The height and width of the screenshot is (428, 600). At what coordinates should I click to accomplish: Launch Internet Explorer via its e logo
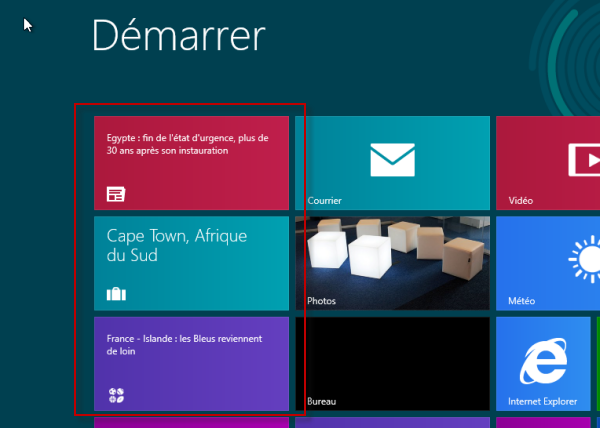[543, 361]
